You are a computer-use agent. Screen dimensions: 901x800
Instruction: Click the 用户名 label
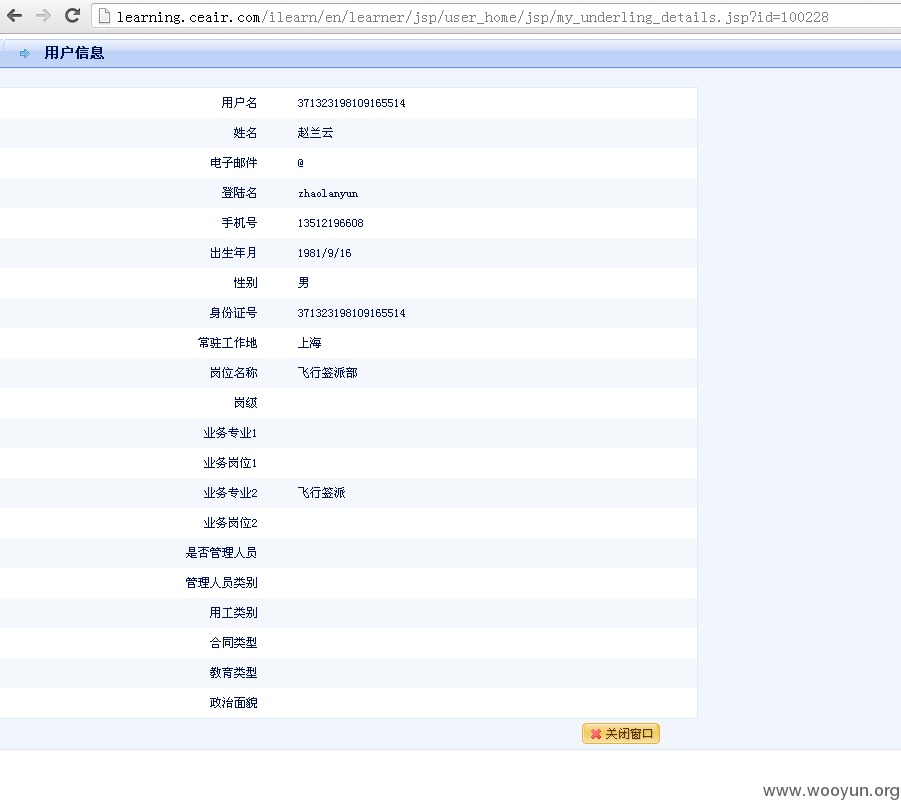(x=239, y=103)
